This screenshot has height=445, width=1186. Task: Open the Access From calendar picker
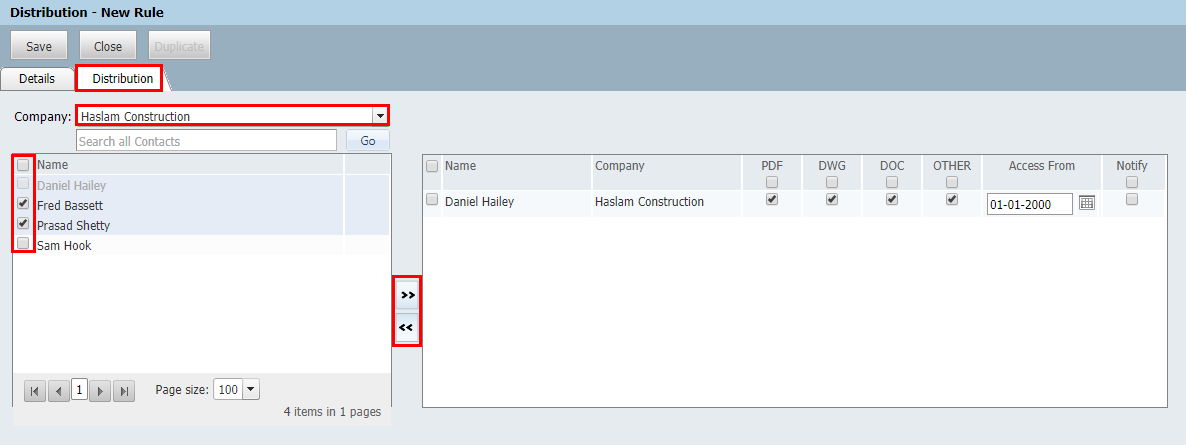pyautogui.click(x=1087, y=203)
